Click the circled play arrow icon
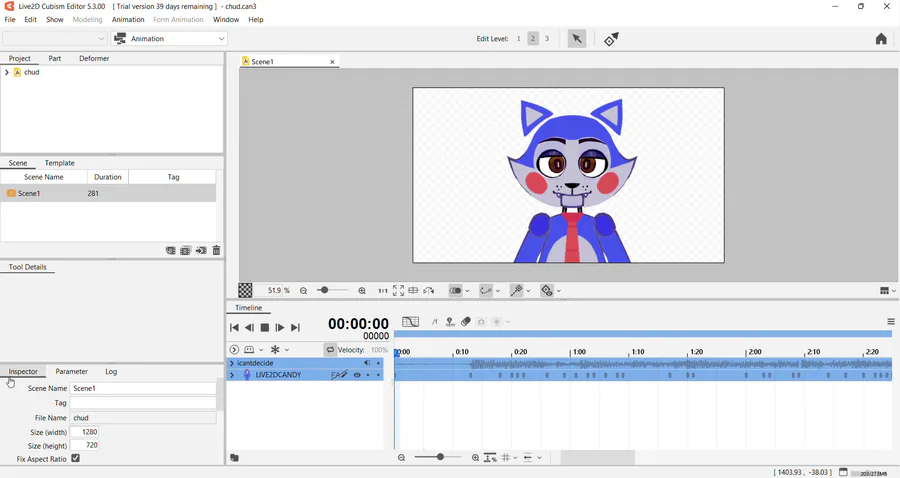The width and height of the screenshot is (900, 478). (x=234, y=349)
